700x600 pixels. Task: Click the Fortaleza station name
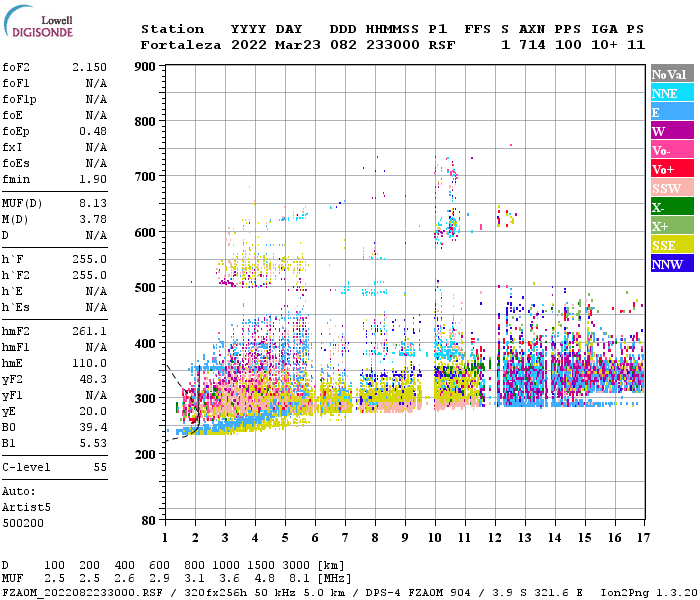pyautogui.click(x=181, y=45)
